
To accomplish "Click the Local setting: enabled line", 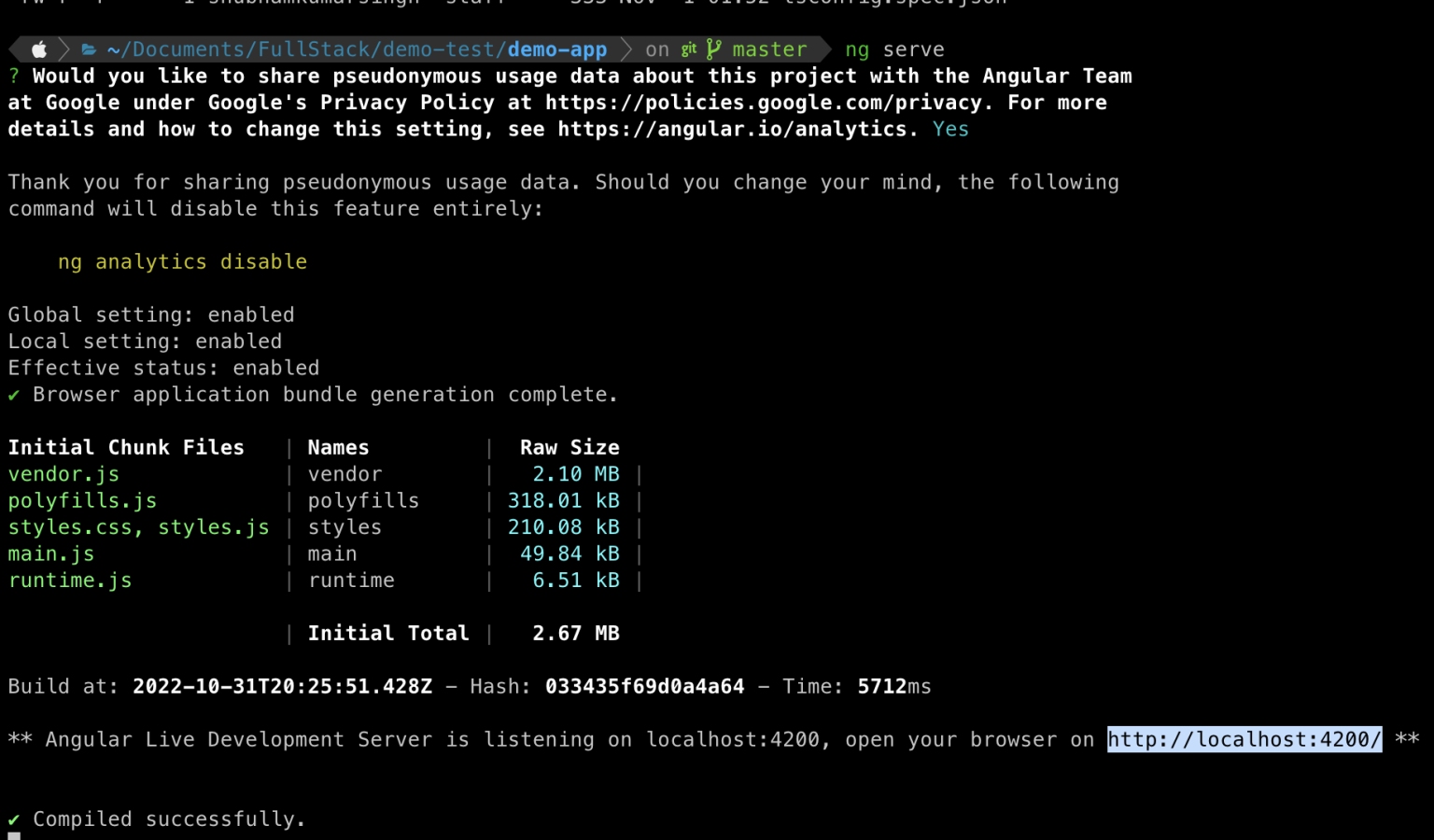I will click(145, 342).
